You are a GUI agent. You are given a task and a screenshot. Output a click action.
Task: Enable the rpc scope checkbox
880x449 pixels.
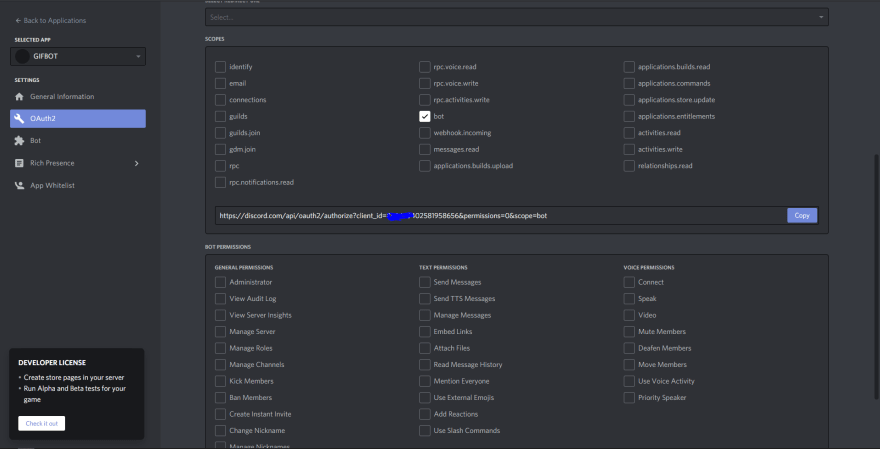pyautogui.click(x=220, y=166)
